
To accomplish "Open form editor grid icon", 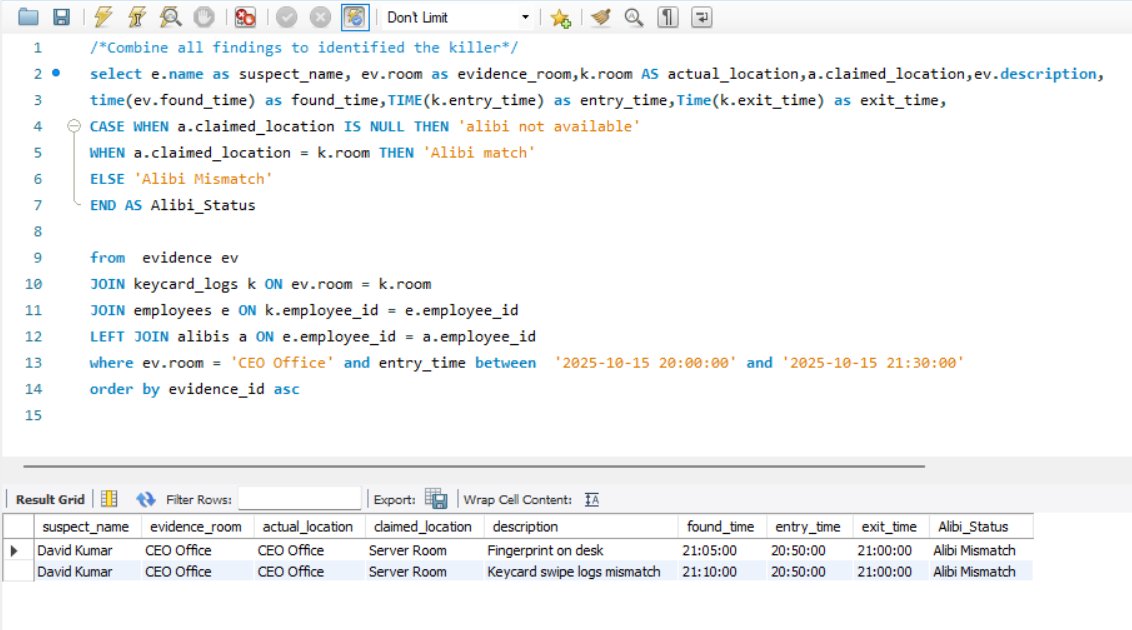I will [x=109, y=499].
